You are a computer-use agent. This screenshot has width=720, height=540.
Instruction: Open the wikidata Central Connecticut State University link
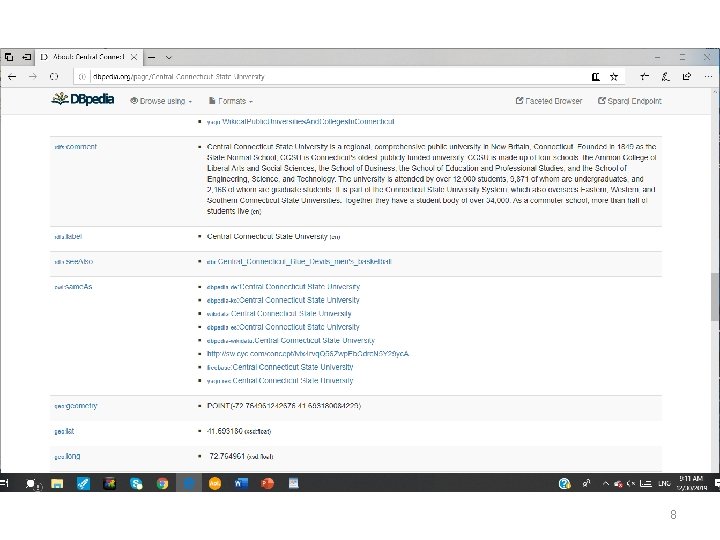click(279, 314)
